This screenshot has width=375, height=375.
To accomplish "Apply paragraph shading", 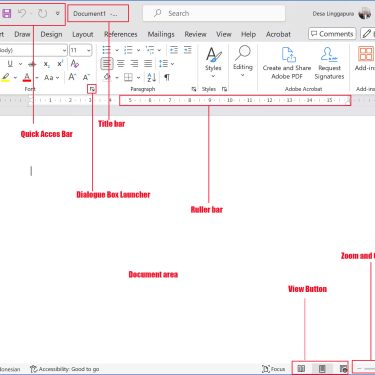I will point(107,77).
